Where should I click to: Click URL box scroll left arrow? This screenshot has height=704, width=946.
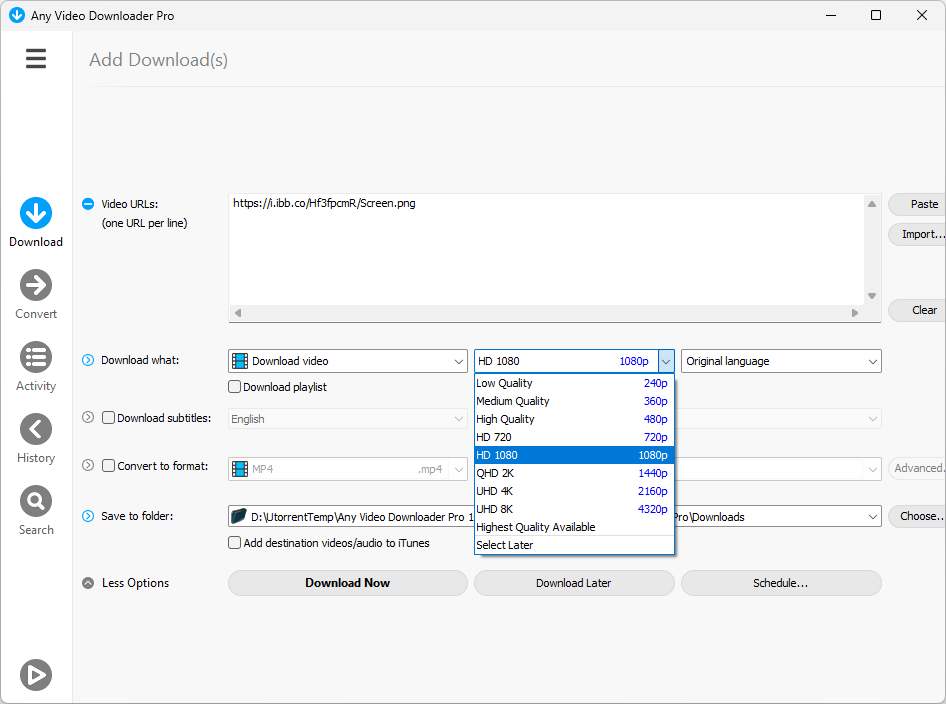pyautogui.click(x=238, y=312)
